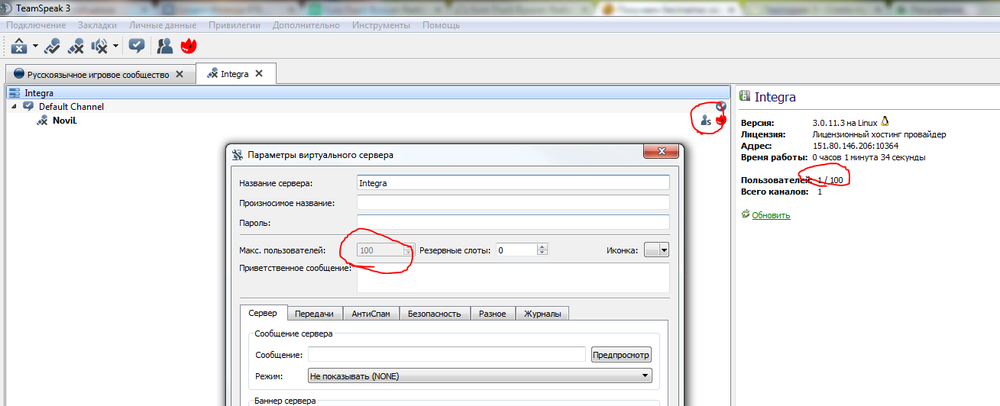Screen dimensions: 1000x406
Task: Click the Название сервера input field
Action: [513, 182]
